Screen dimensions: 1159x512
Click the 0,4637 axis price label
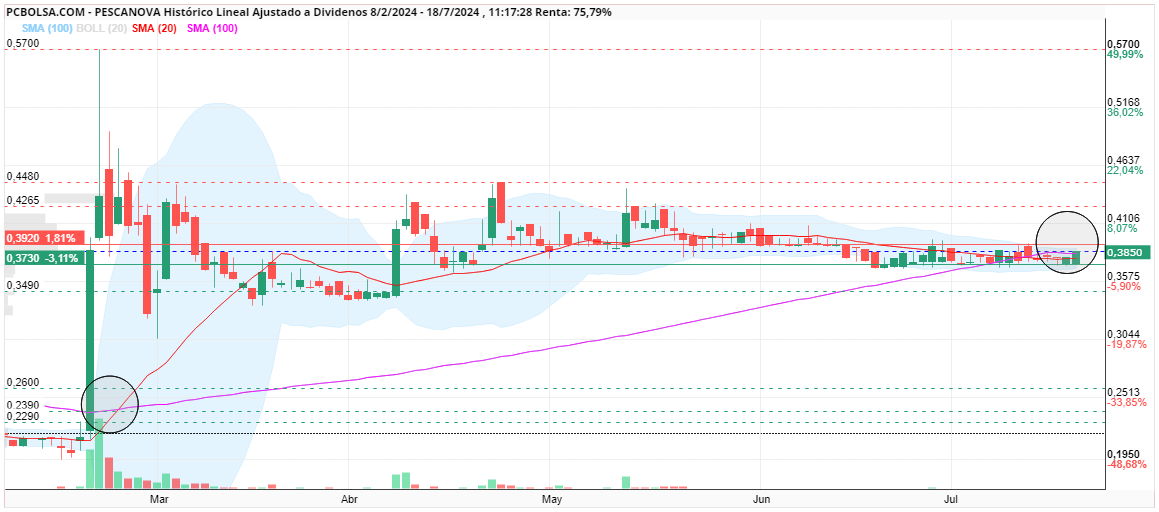pos(1125,160)
